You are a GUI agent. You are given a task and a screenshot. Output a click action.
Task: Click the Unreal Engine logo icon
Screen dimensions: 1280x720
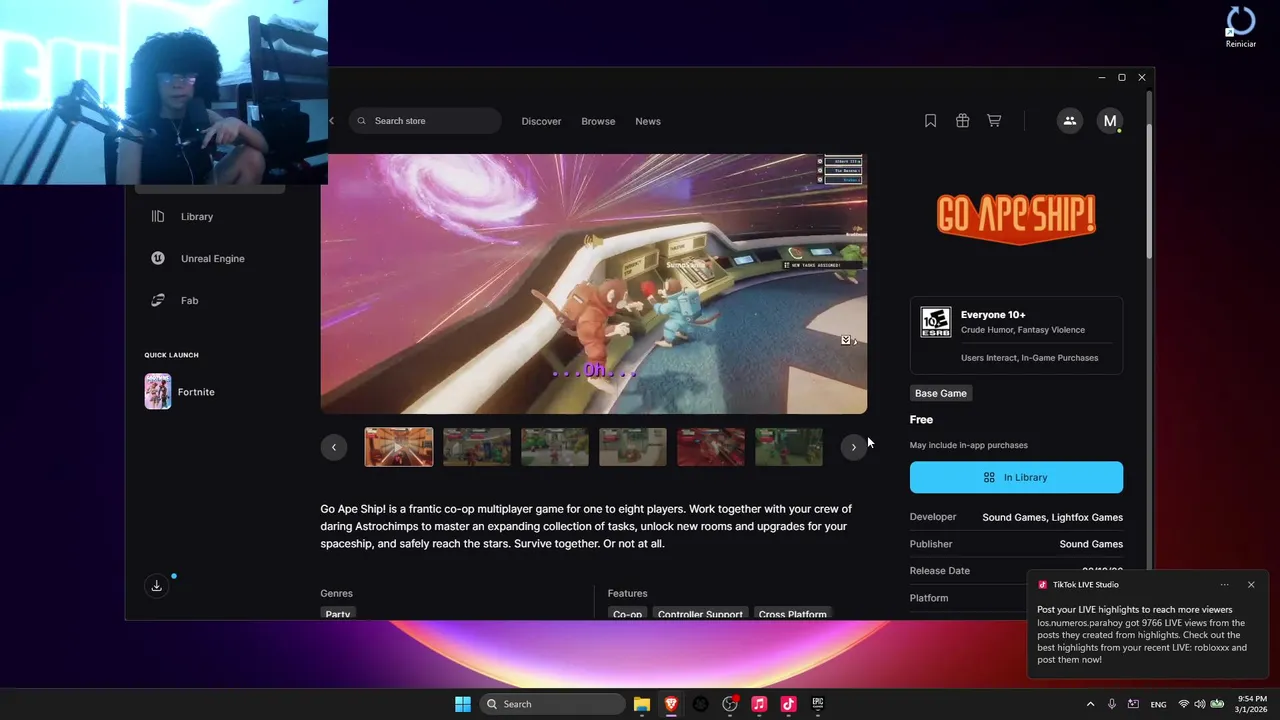pyautogui.click(x=158, y=258)
